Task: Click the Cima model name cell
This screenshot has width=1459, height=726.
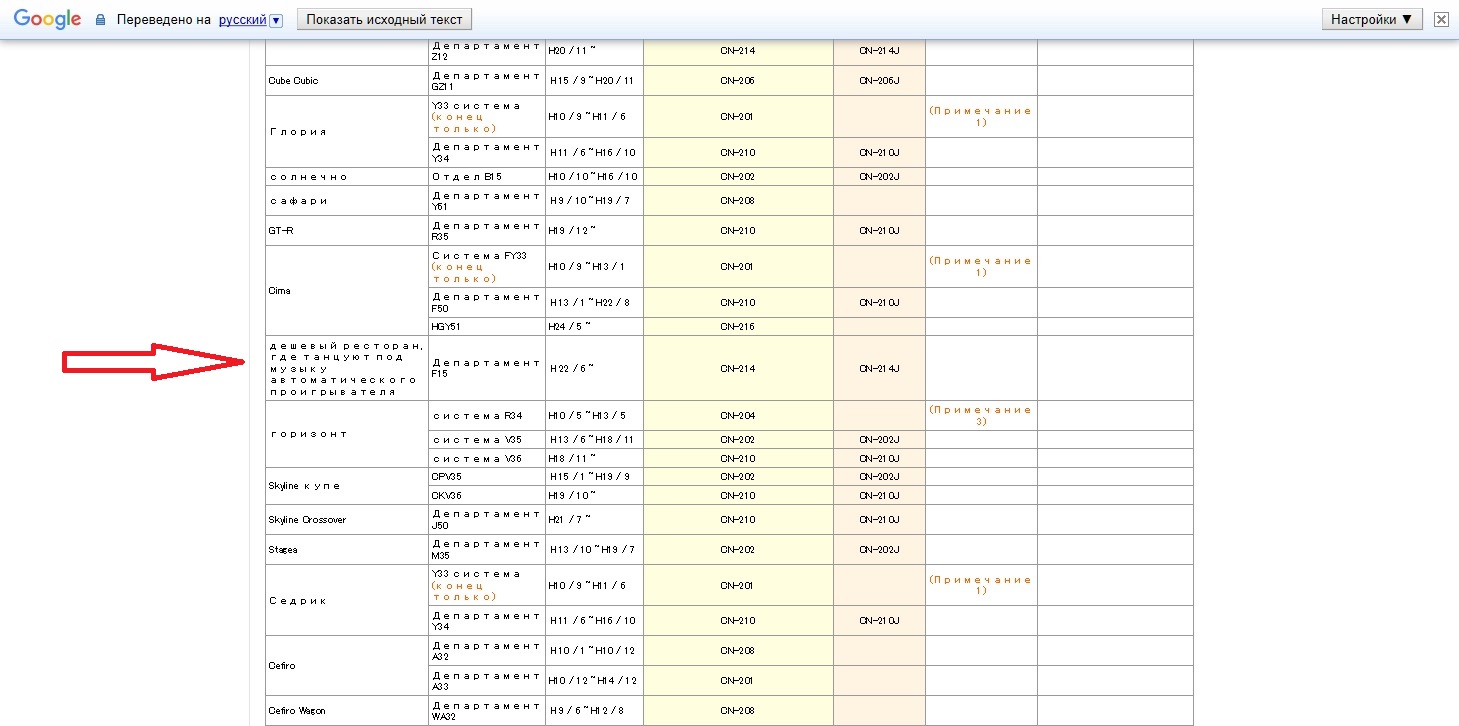Action: coord(347,291)
